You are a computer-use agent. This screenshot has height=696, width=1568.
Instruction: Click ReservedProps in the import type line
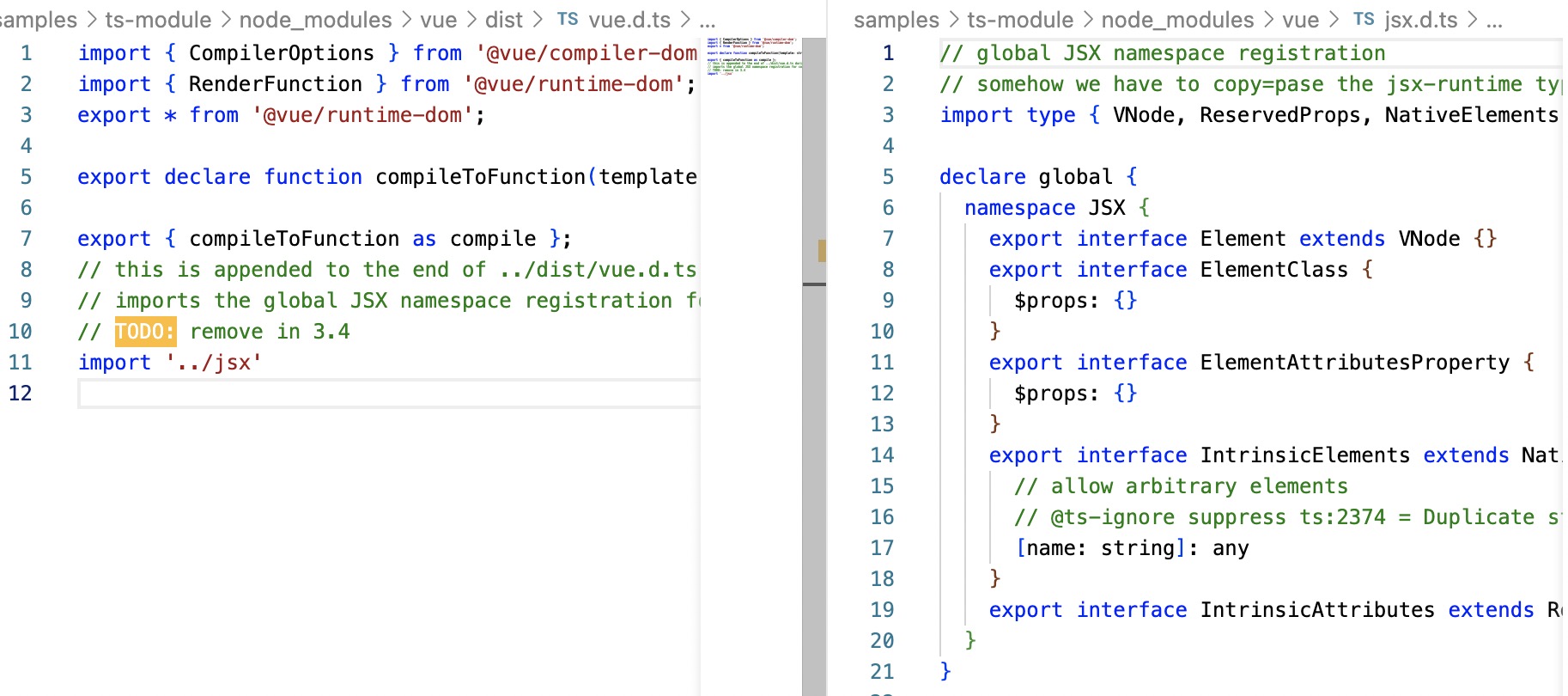pos(1279,115)
